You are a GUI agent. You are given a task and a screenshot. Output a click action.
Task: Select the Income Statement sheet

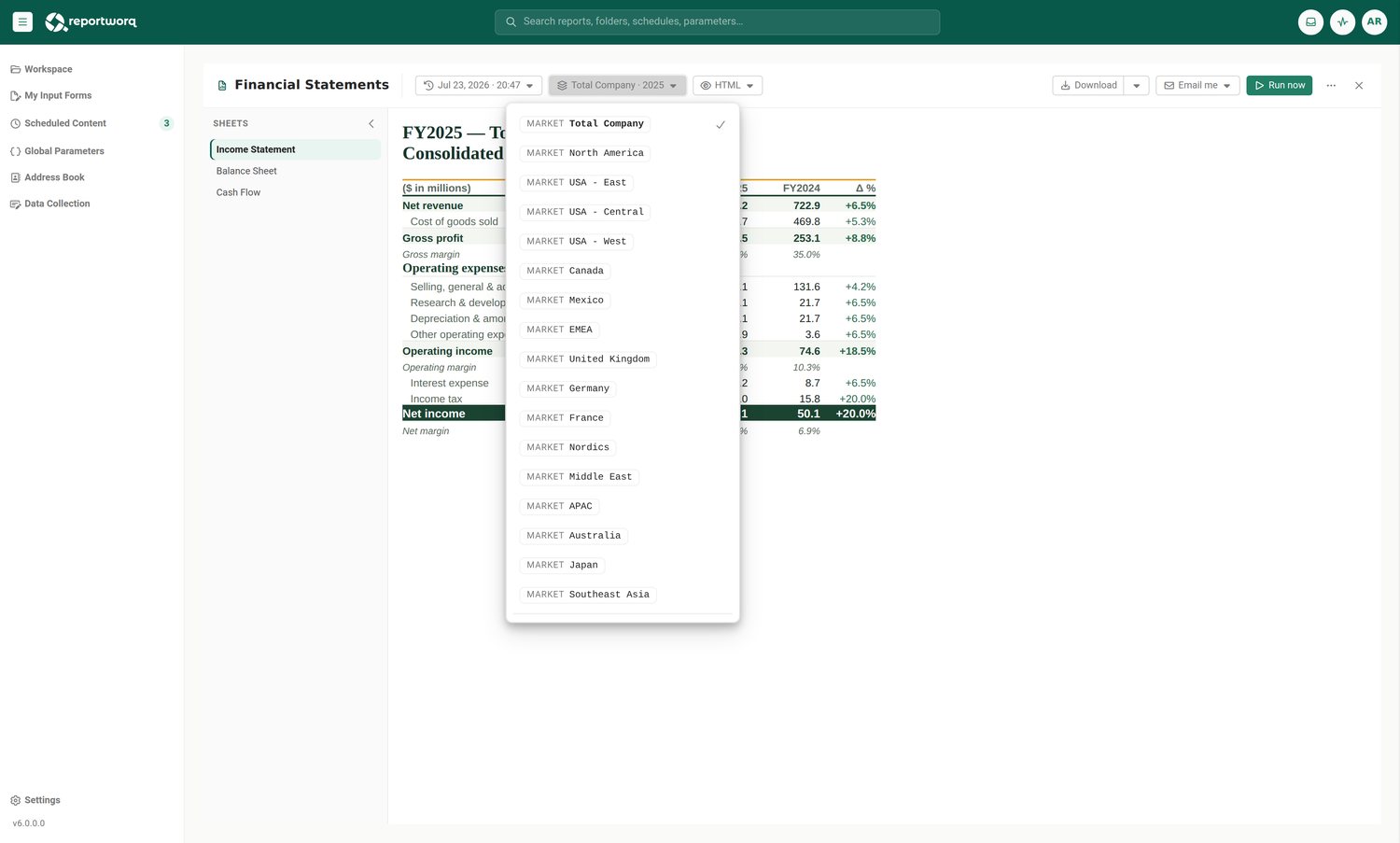(x=295, y=149)
